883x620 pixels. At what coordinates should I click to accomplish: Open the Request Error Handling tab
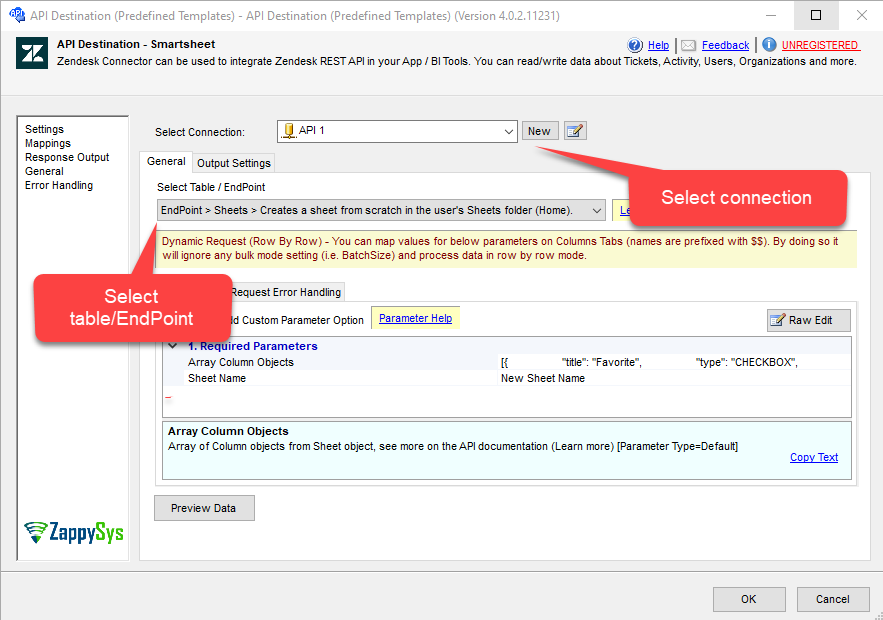pos(287,292)
